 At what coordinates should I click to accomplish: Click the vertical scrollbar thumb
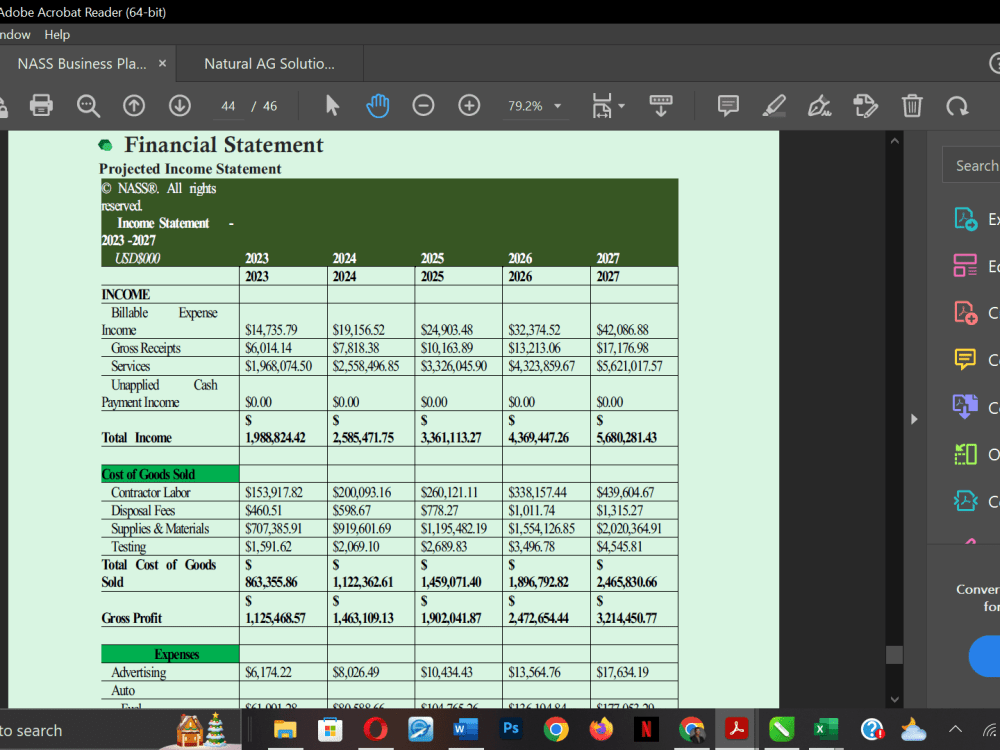895,654
